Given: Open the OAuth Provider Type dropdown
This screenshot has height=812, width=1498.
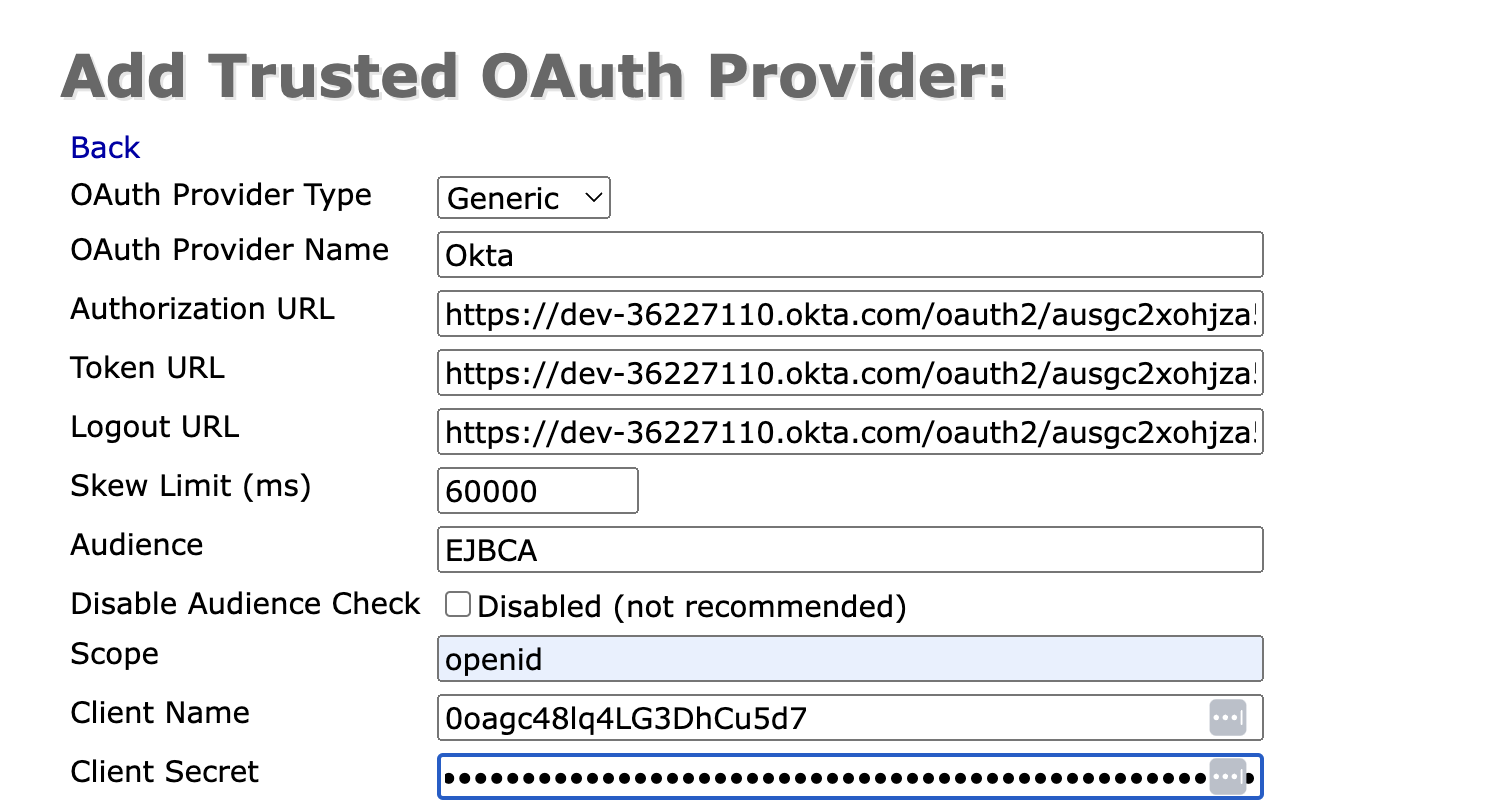Looking at the screenshot, I should pyautogui.click(x=524, y=198).
